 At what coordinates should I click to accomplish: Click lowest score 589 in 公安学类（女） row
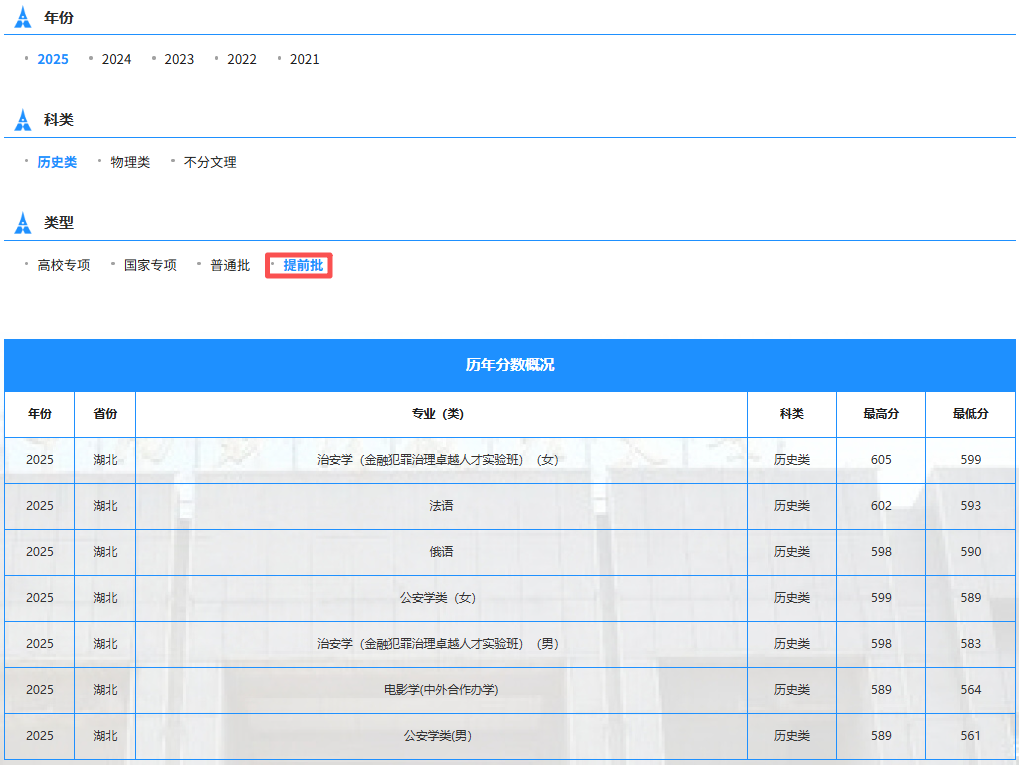(x=971, y=599)
